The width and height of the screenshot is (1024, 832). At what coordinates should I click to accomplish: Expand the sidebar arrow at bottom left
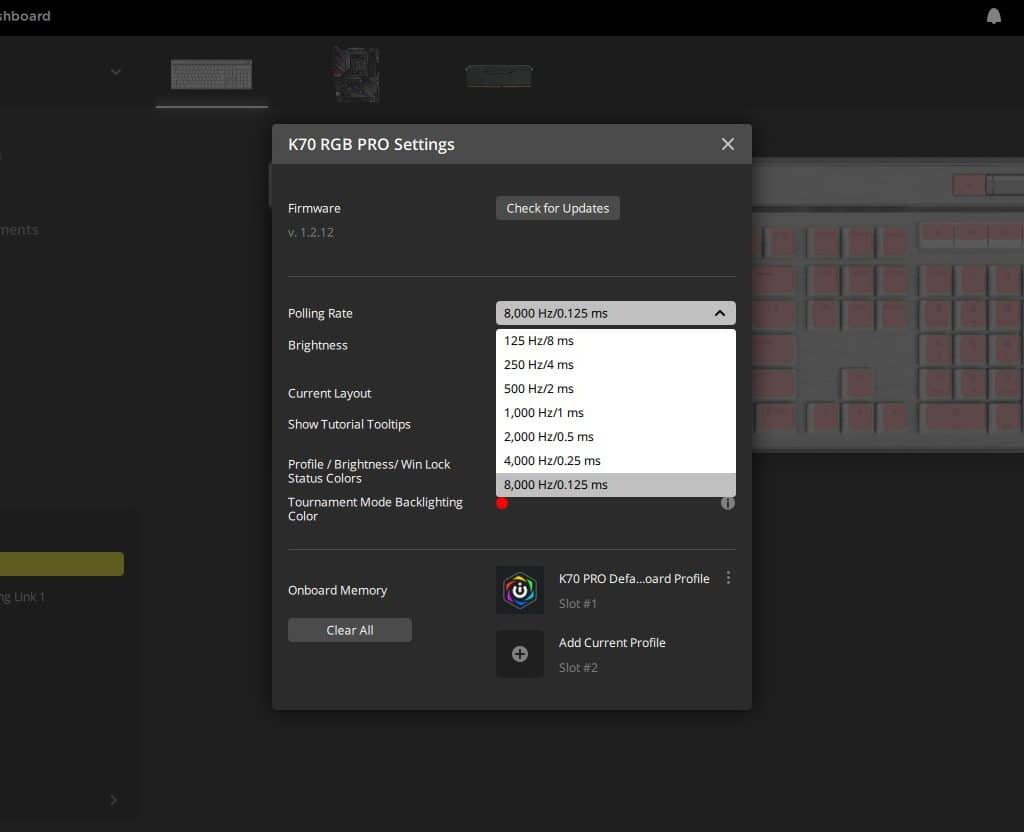click(113, 799)
